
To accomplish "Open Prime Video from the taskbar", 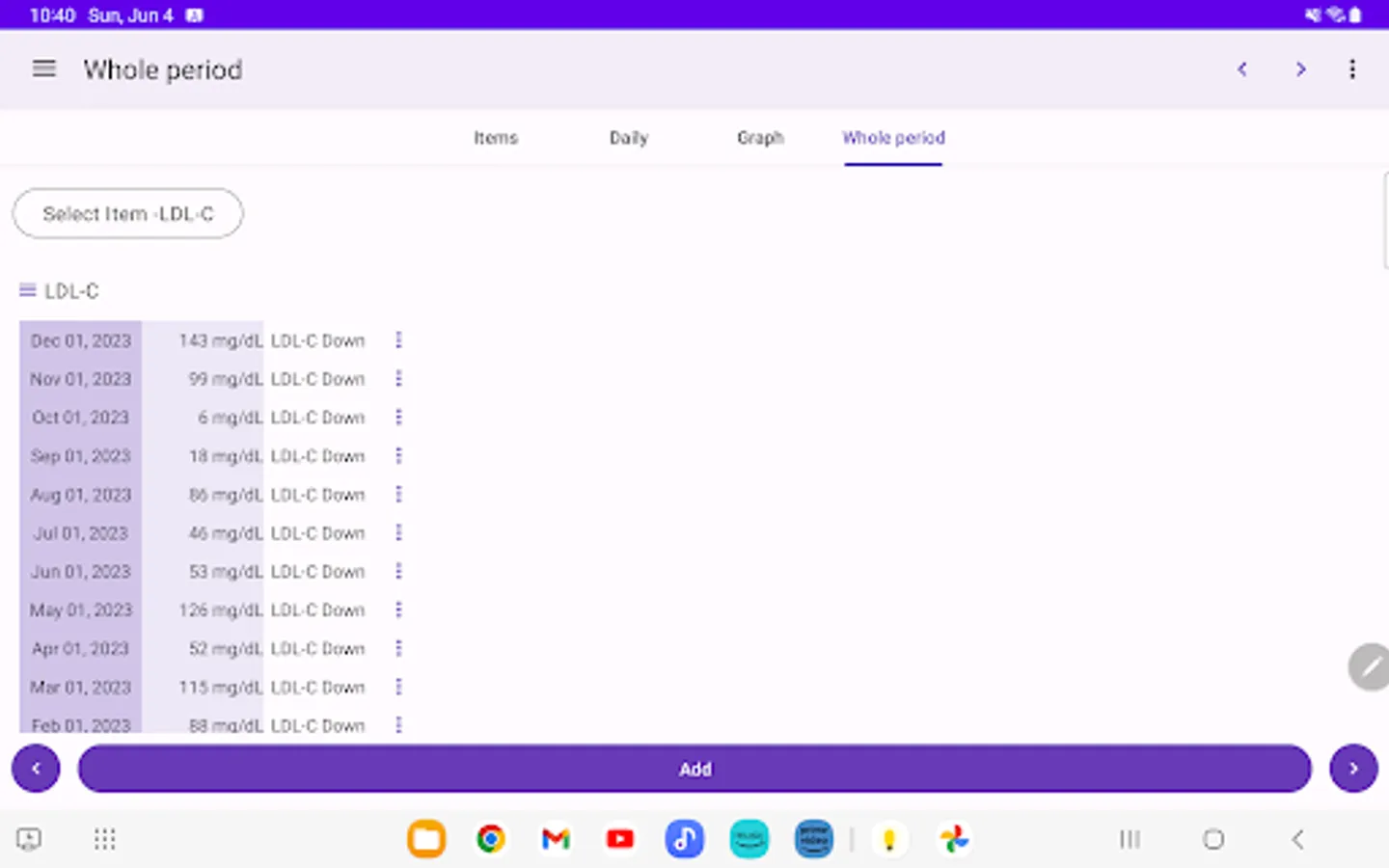I will coord(814,839).
